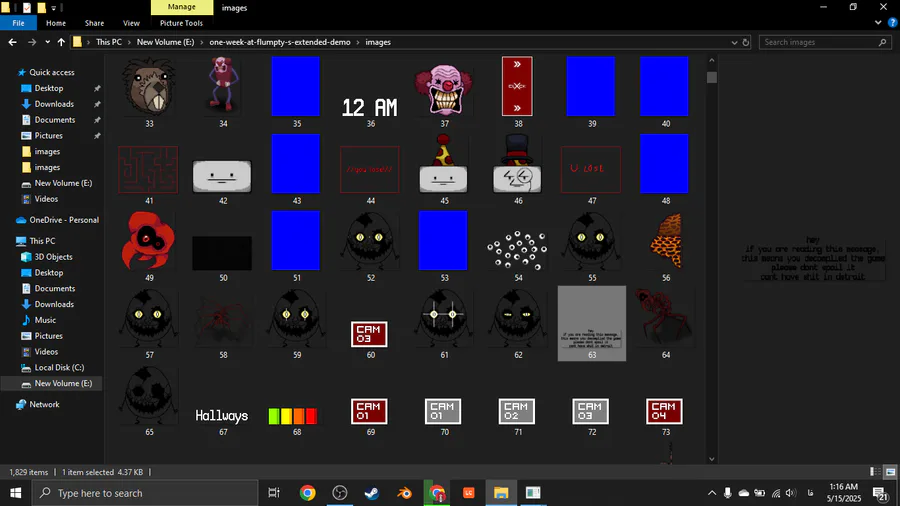Viewport: 900px width, 506px height.
Task: Open Local Disk (C:) in sidebar
Action: (x=59, y=368)
